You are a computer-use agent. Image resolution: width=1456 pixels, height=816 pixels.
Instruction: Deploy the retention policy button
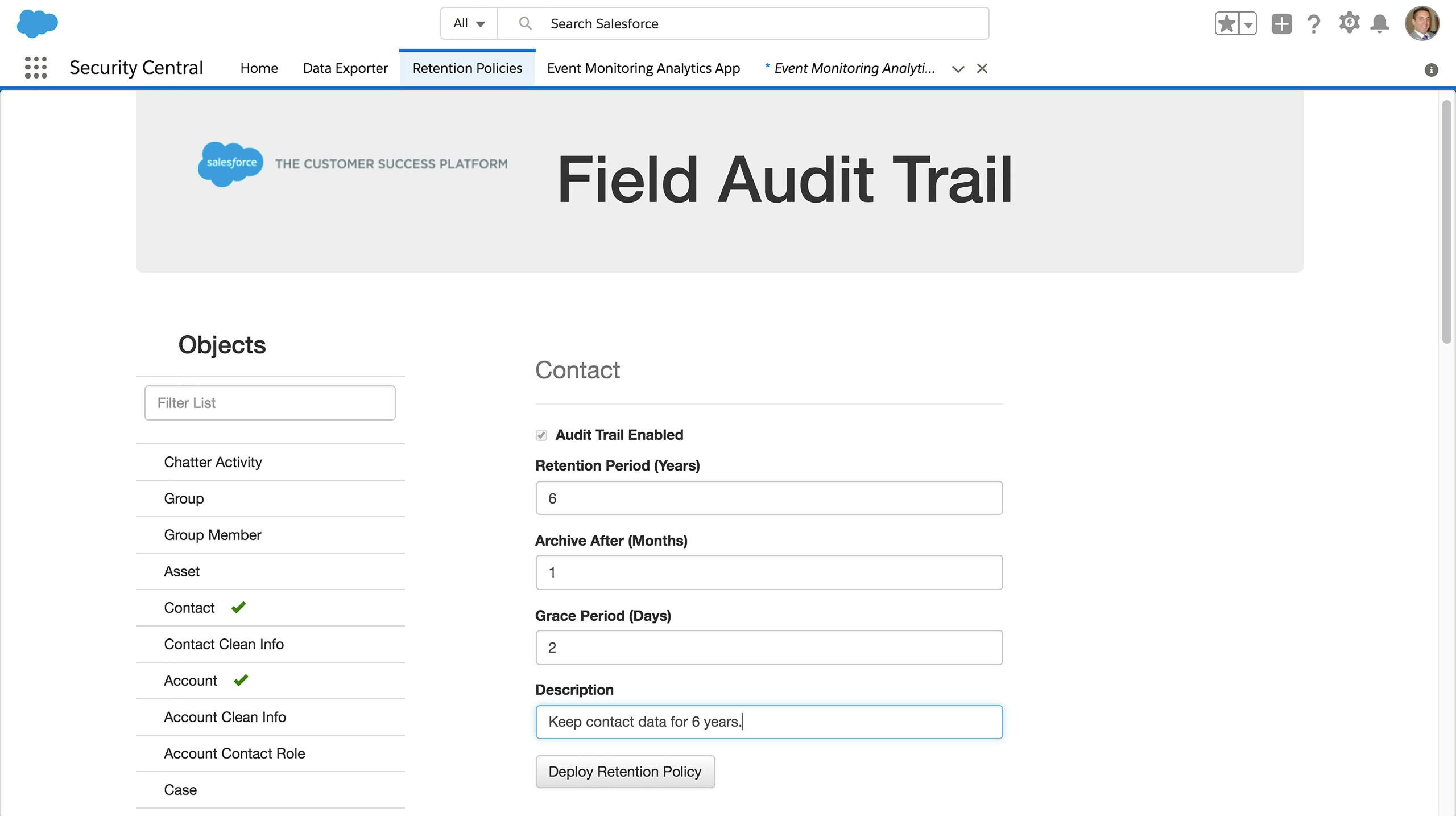point(625,772)
